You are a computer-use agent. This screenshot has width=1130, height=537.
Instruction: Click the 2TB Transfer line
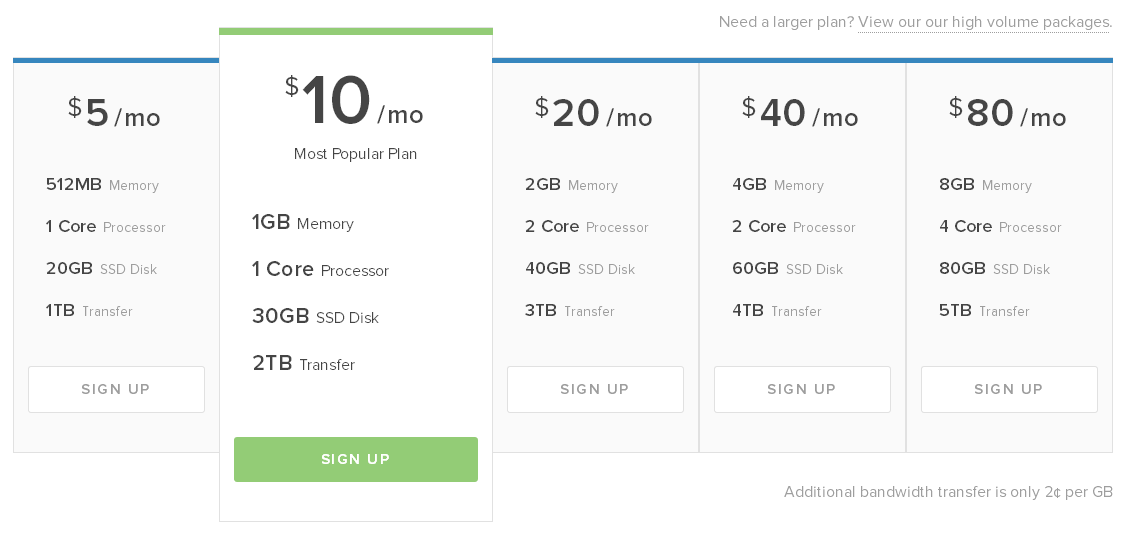[x=303, y=364]
